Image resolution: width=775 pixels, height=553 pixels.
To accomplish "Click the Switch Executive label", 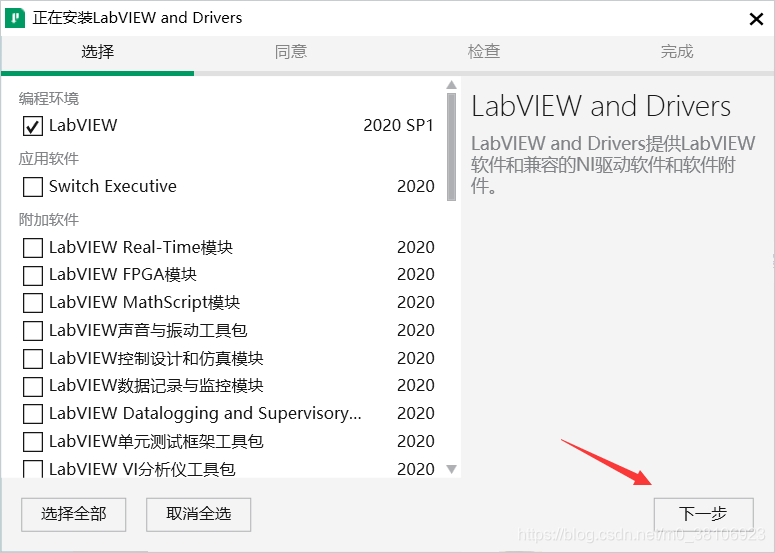I will point(113,186).
